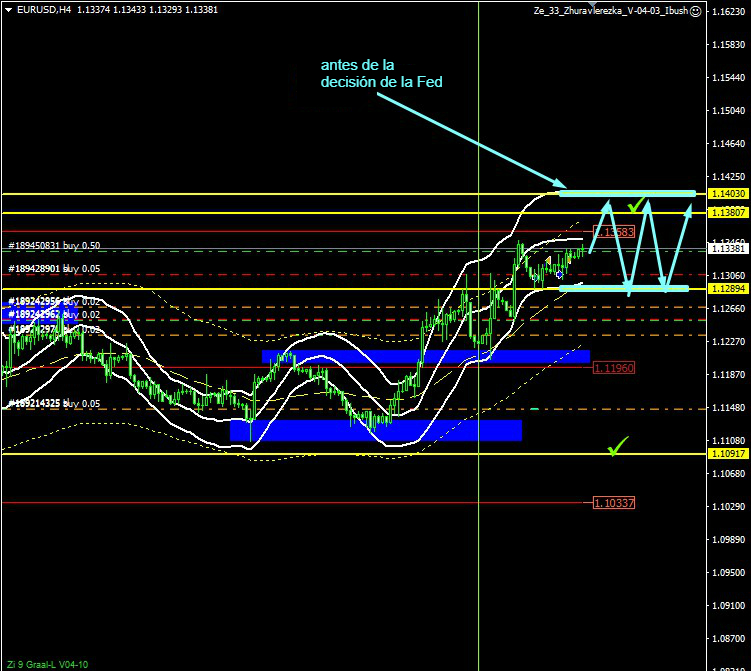The height and width of the screenshot is (671, 751).
Task: Click the blue diamond marker on the candles
Action: [x=559, y=272]
